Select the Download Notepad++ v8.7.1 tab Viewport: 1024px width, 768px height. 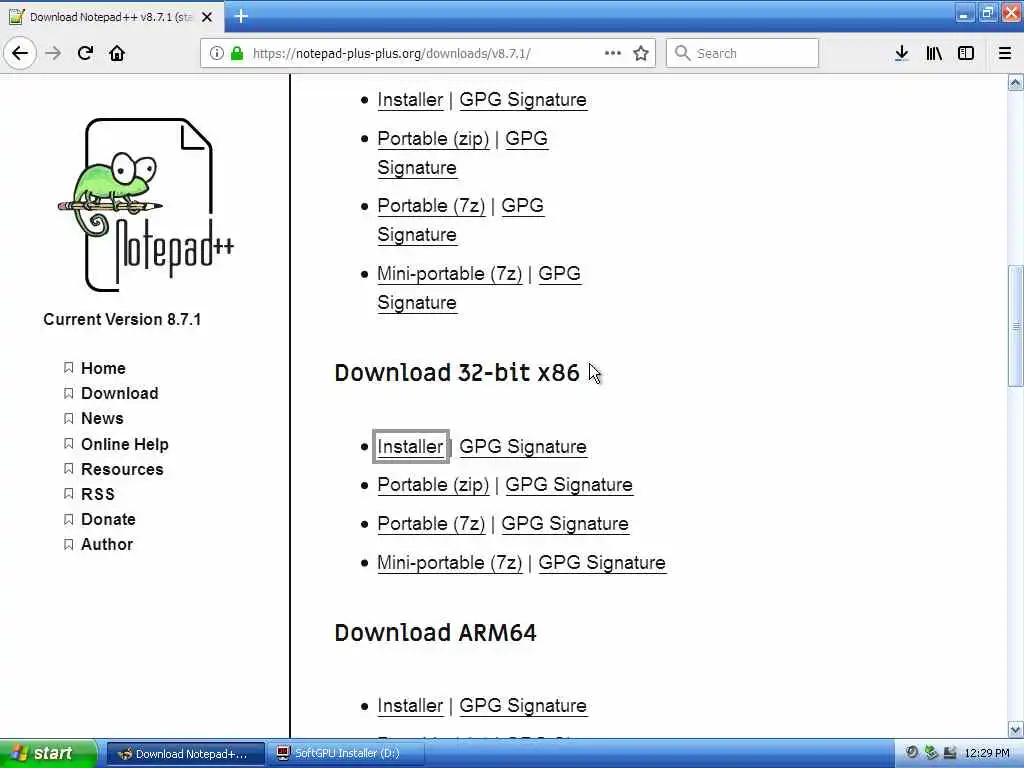[110, 17]
